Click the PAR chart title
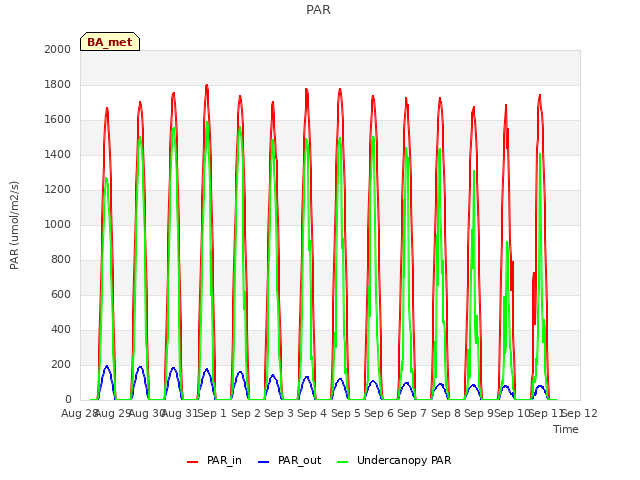 [318, 9]
